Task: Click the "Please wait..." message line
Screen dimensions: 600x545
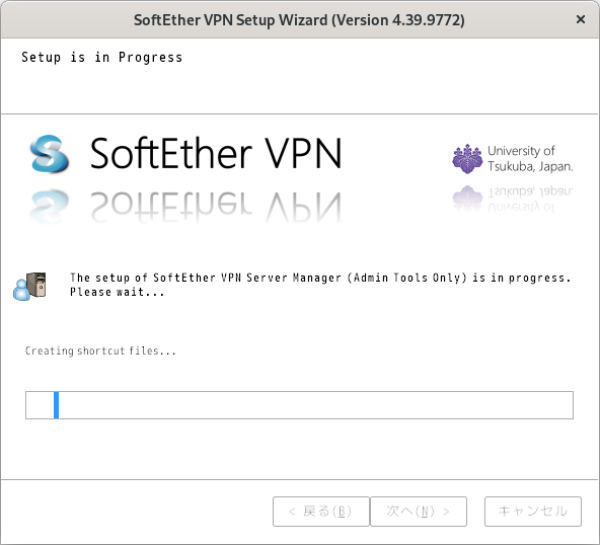Action: pos(117,293)
